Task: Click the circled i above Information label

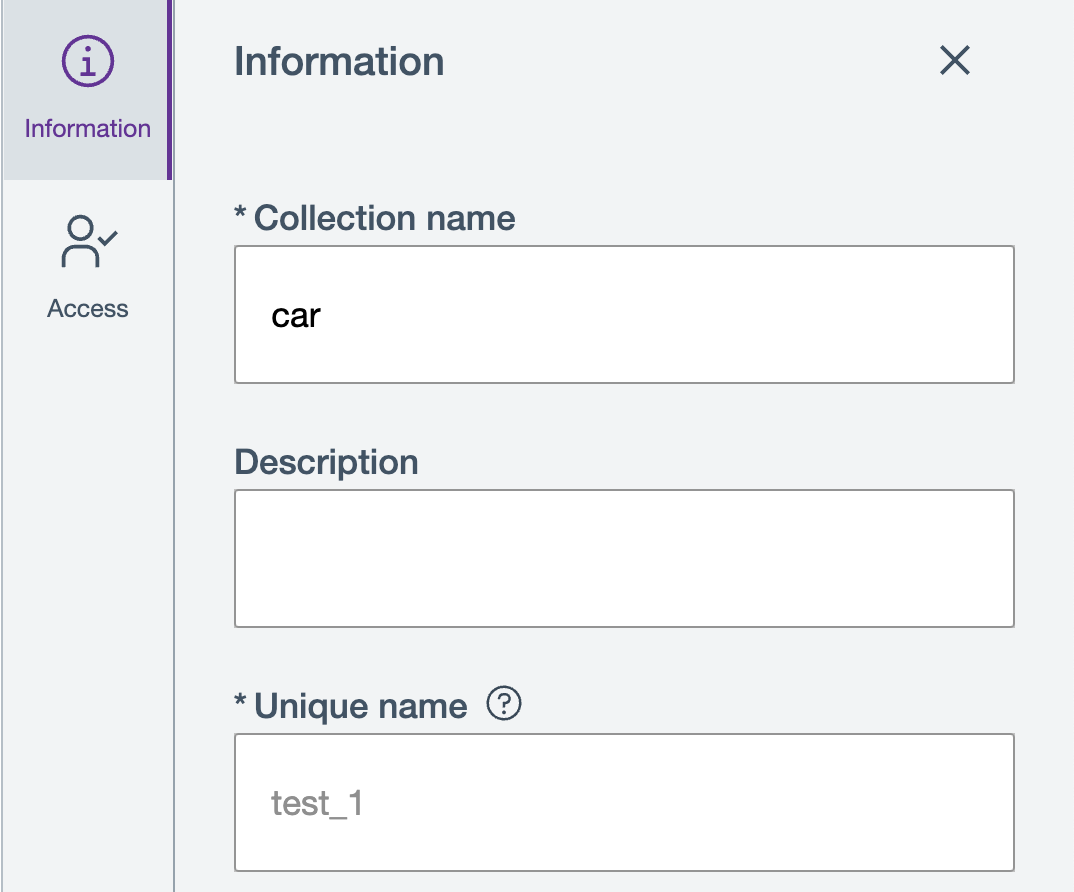Action: (87, 60)
